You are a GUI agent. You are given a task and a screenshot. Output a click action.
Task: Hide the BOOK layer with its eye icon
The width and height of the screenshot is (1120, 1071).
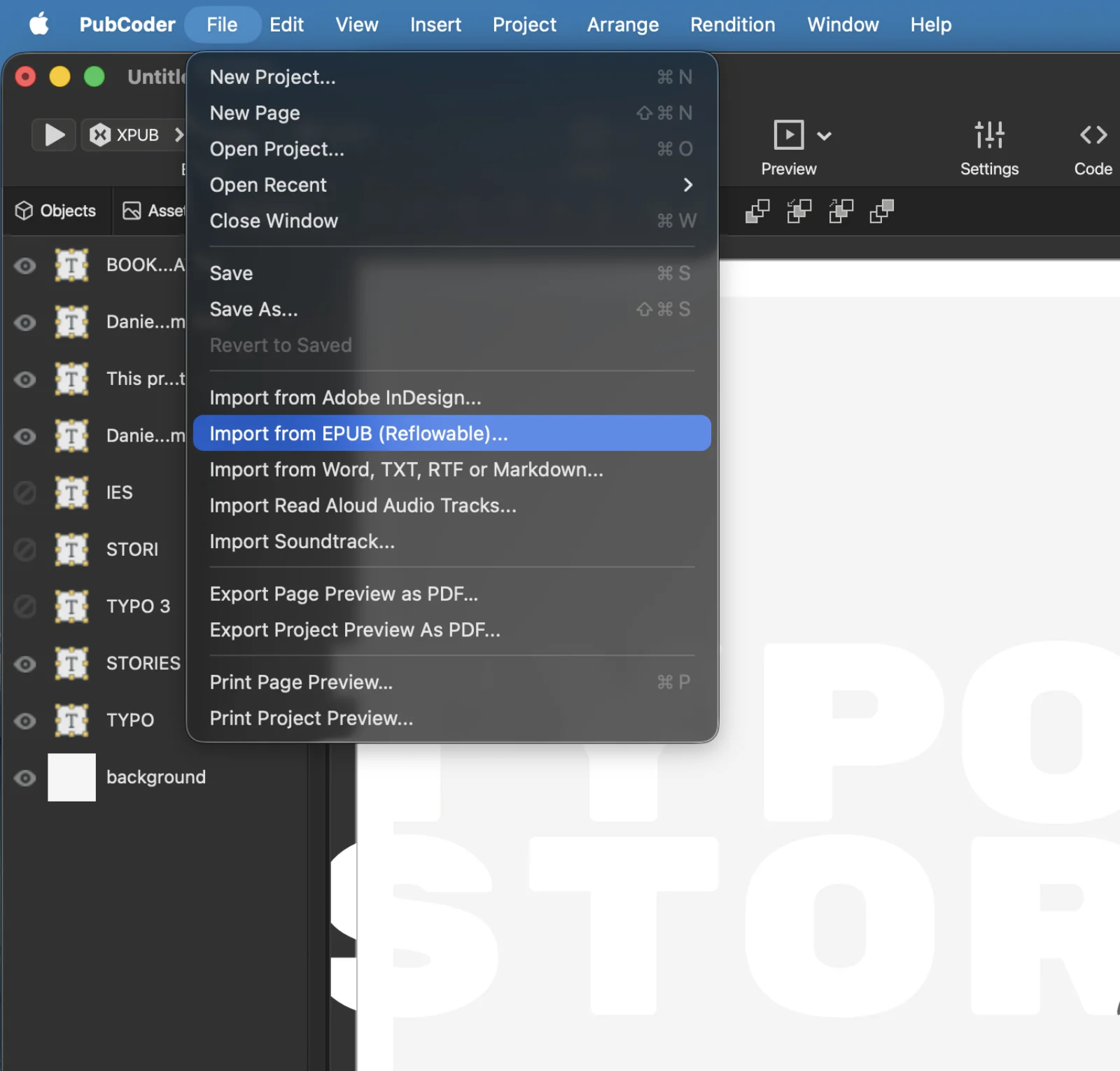coord(25,266)
